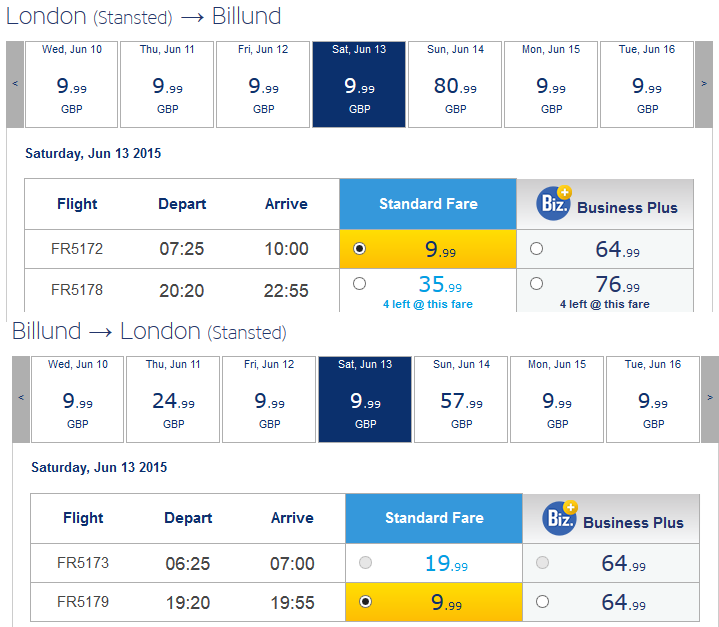The width and height of the screenshot is (719, 627).
Task: Choose Tue, Jun 16 outbound date
Action: 647,84
